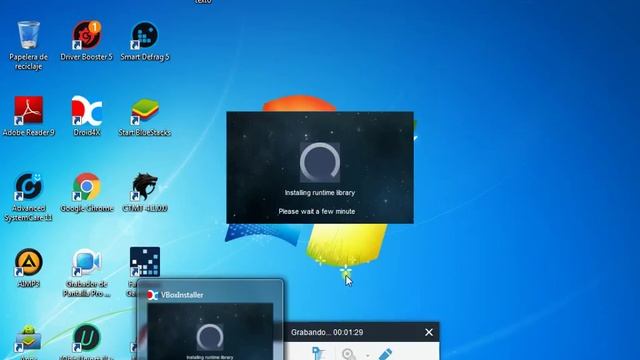Click the 'Installing runtime library' text
Image resolution: width=640 pixels, height=360 pixels.
320,193
